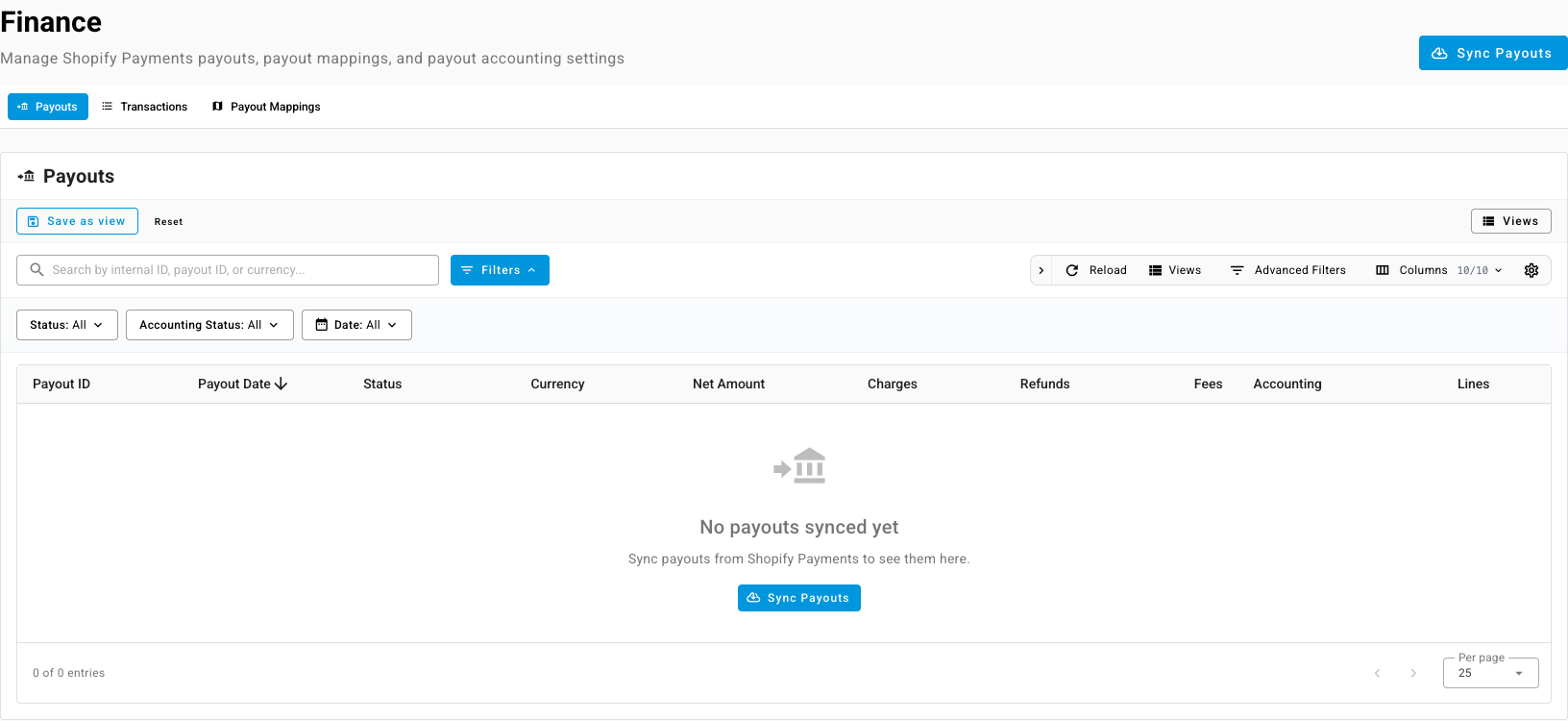Sort by Charges column header
This screenshot has width=1568, height=721.
click(893, 384)
